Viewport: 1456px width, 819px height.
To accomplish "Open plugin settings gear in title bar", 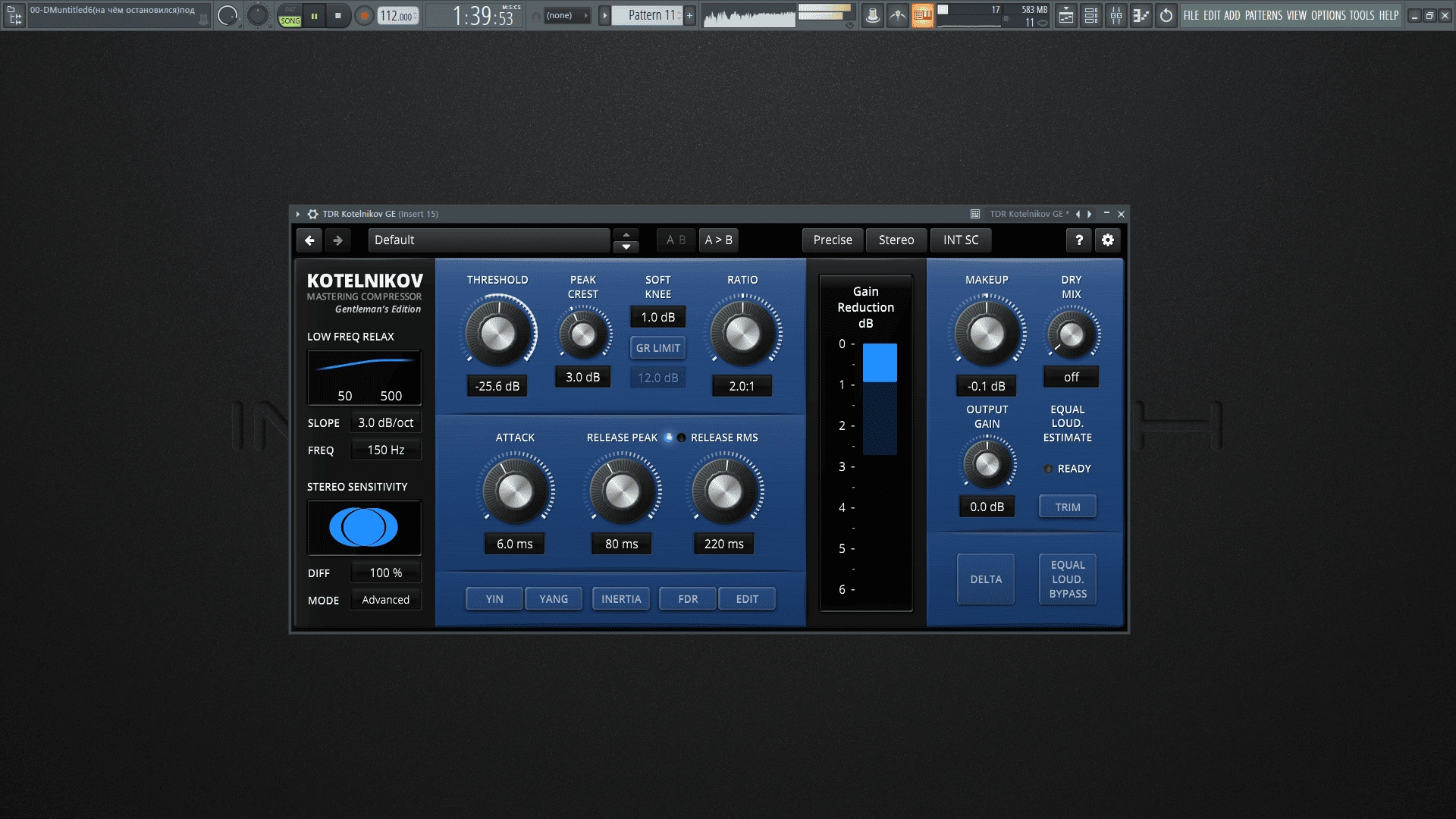I will click(x=312, y=214).
